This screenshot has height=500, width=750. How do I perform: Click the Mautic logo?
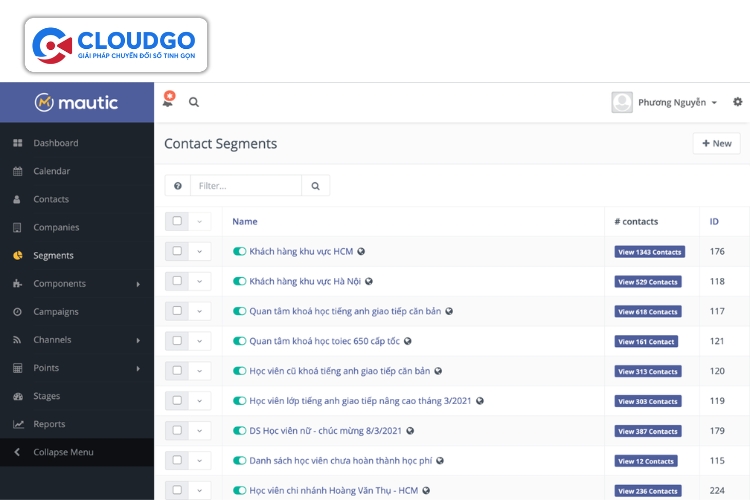coord(77,103)
